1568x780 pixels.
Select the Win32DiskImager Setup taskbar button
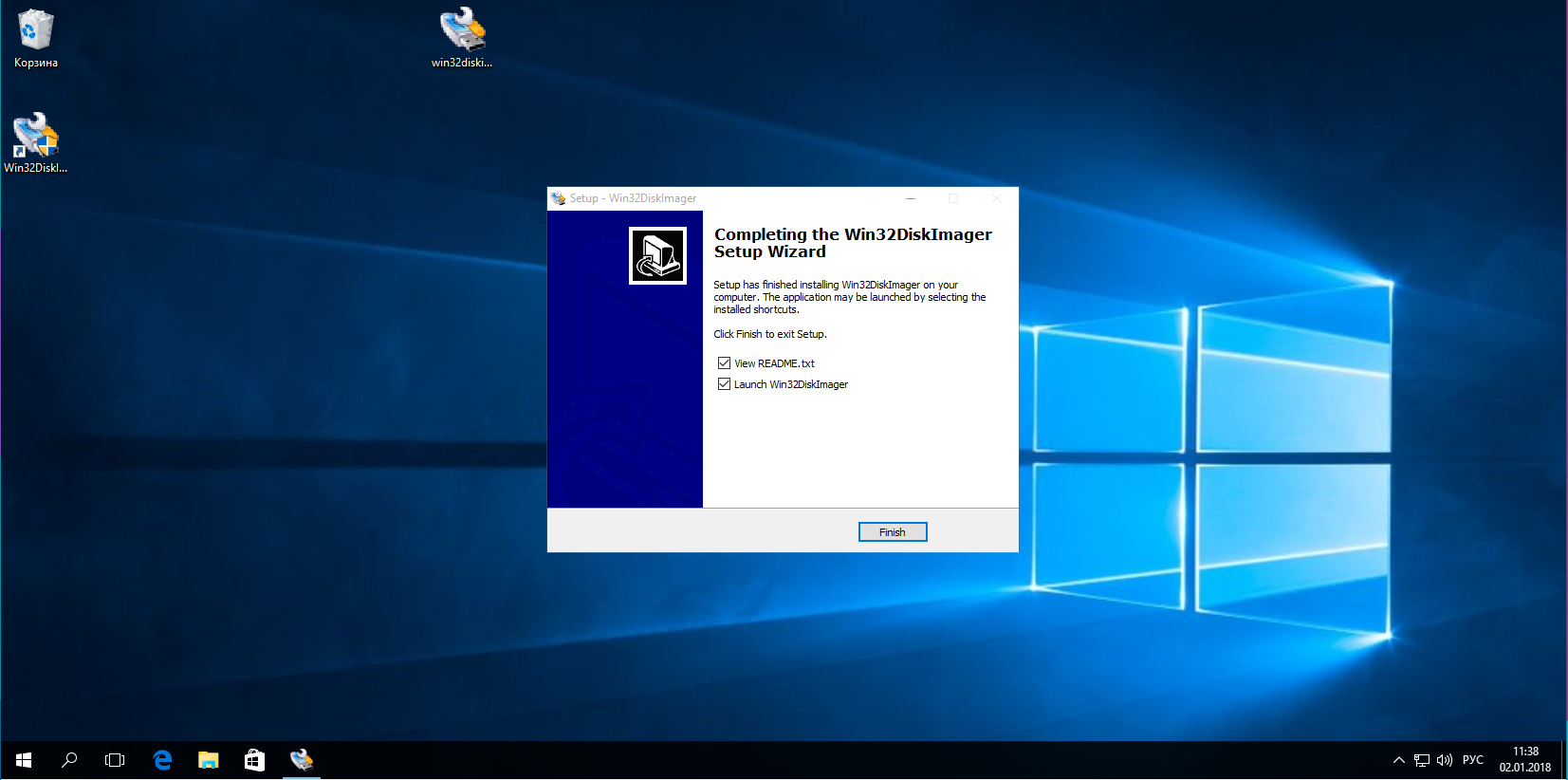pos(302,760)
